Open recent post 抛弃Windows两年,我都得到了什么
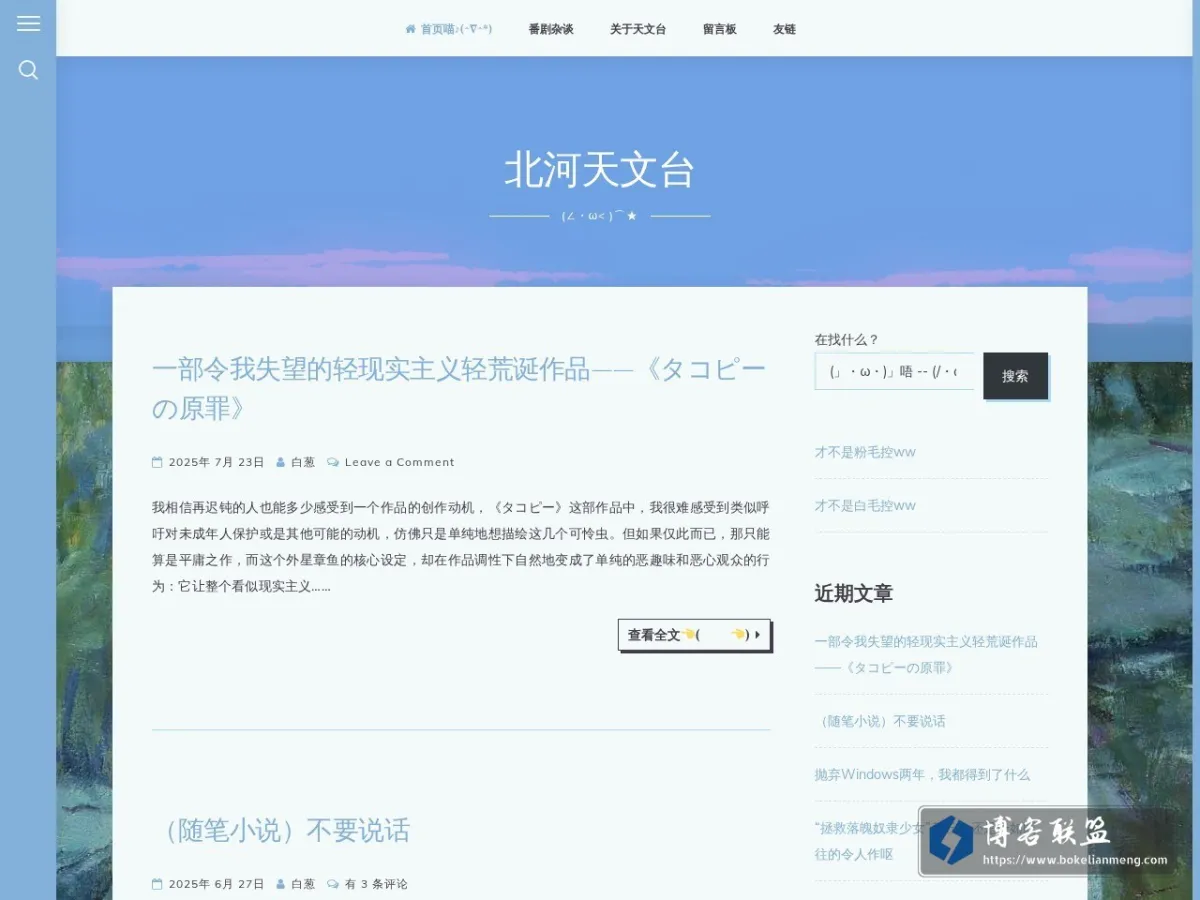The width and height of the screenshot is (1200, 900). 922,774
